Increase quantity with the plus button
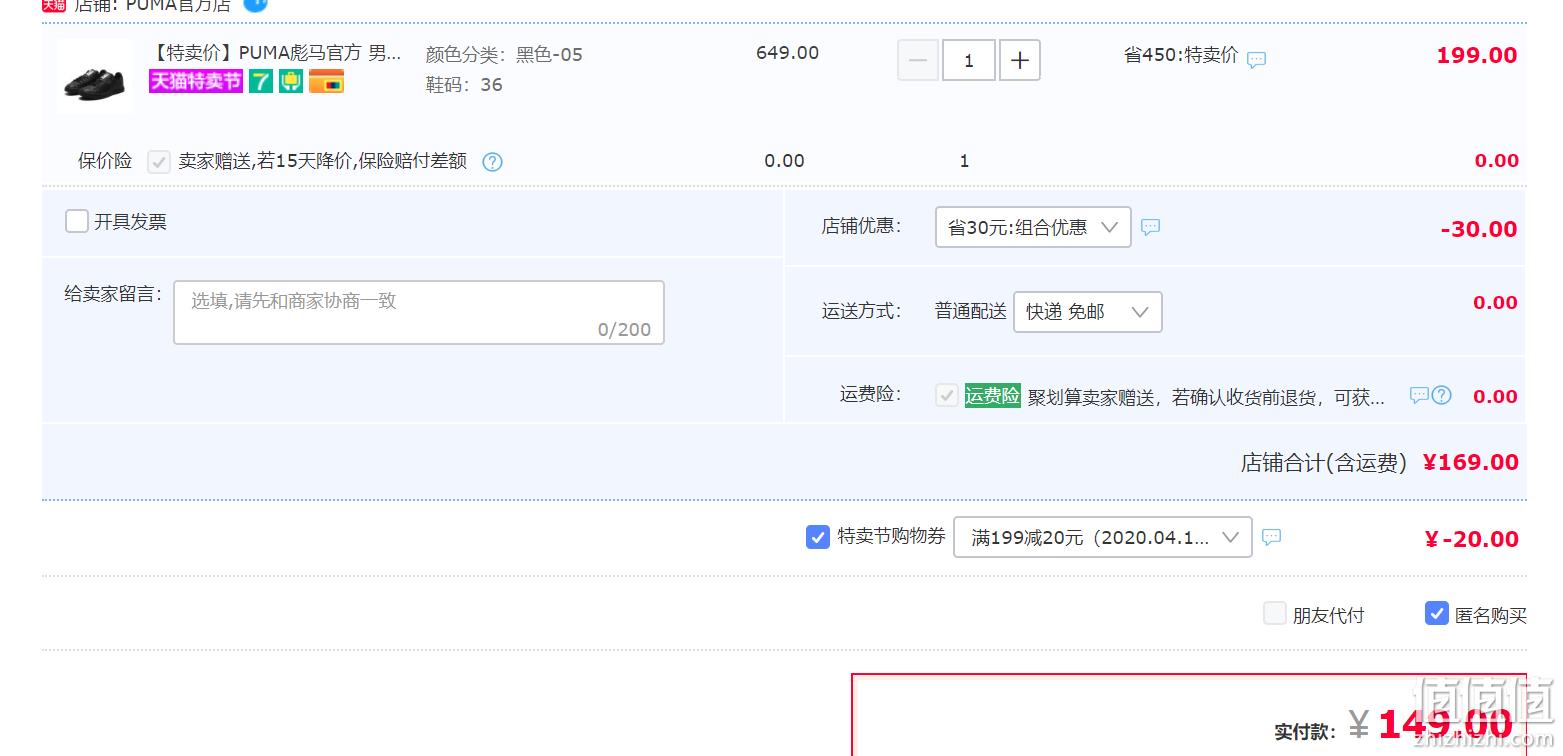The height and width of the screenshot is (756, 1563). [1019, 60]
